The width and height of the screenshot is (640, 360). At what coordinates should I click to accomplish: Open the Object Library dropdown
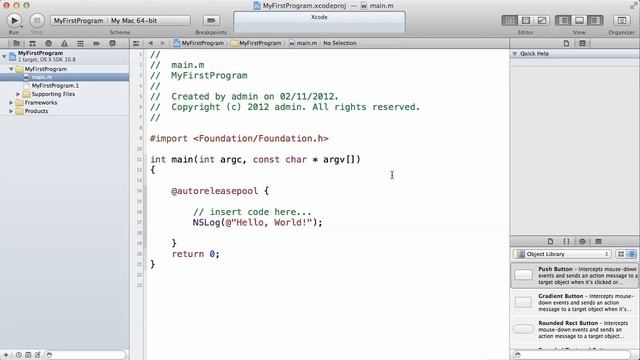tap(562, 254)
